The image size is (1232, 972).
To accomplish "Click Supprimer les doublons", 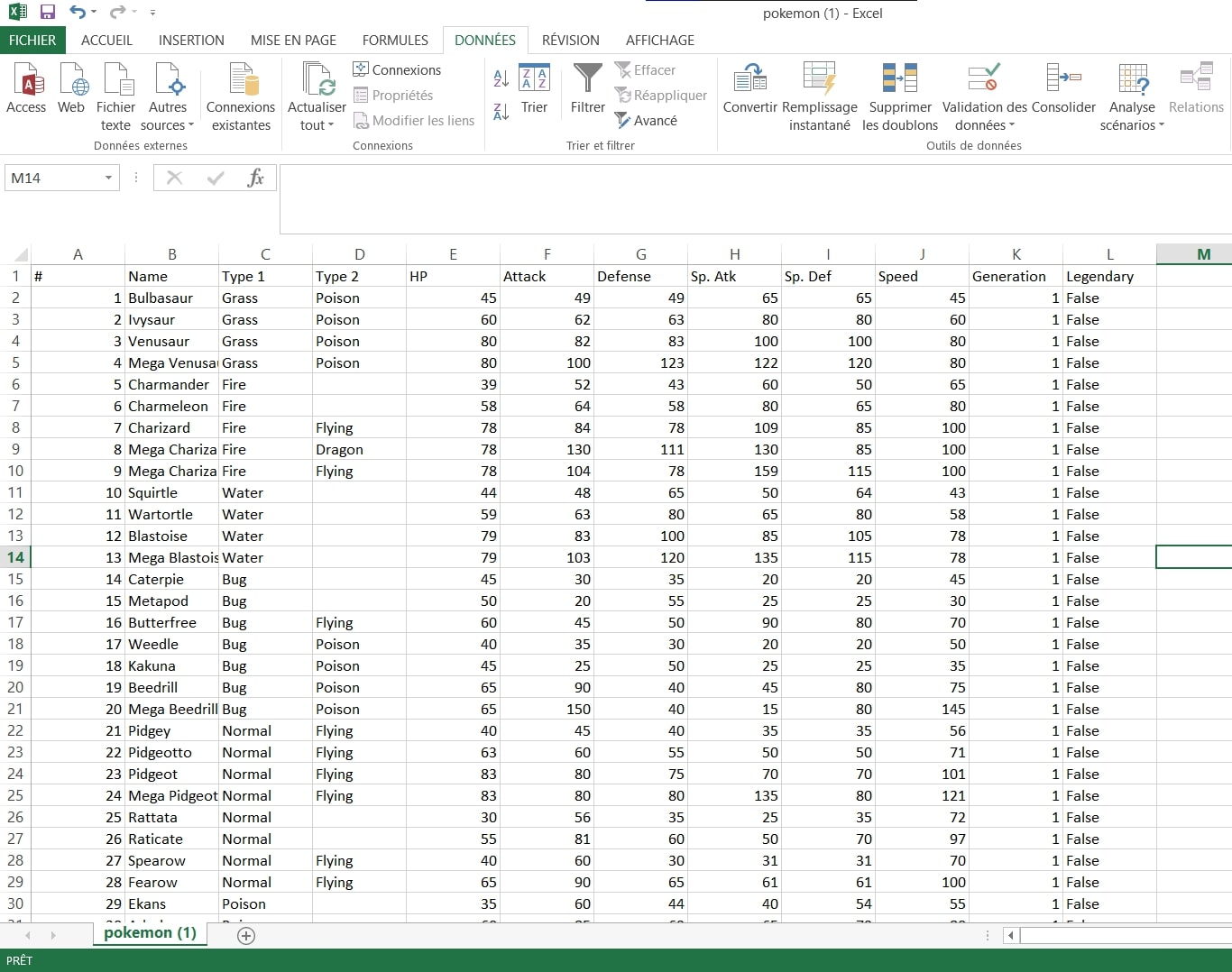I will pos(900,97).
